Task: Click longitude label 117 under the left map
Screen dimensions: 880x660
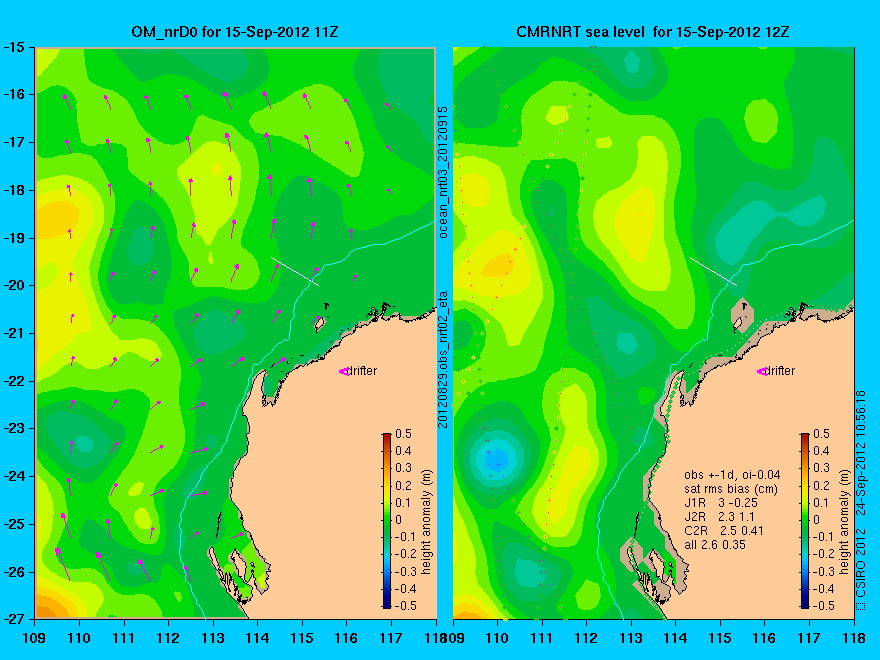Action: point(391,638)
